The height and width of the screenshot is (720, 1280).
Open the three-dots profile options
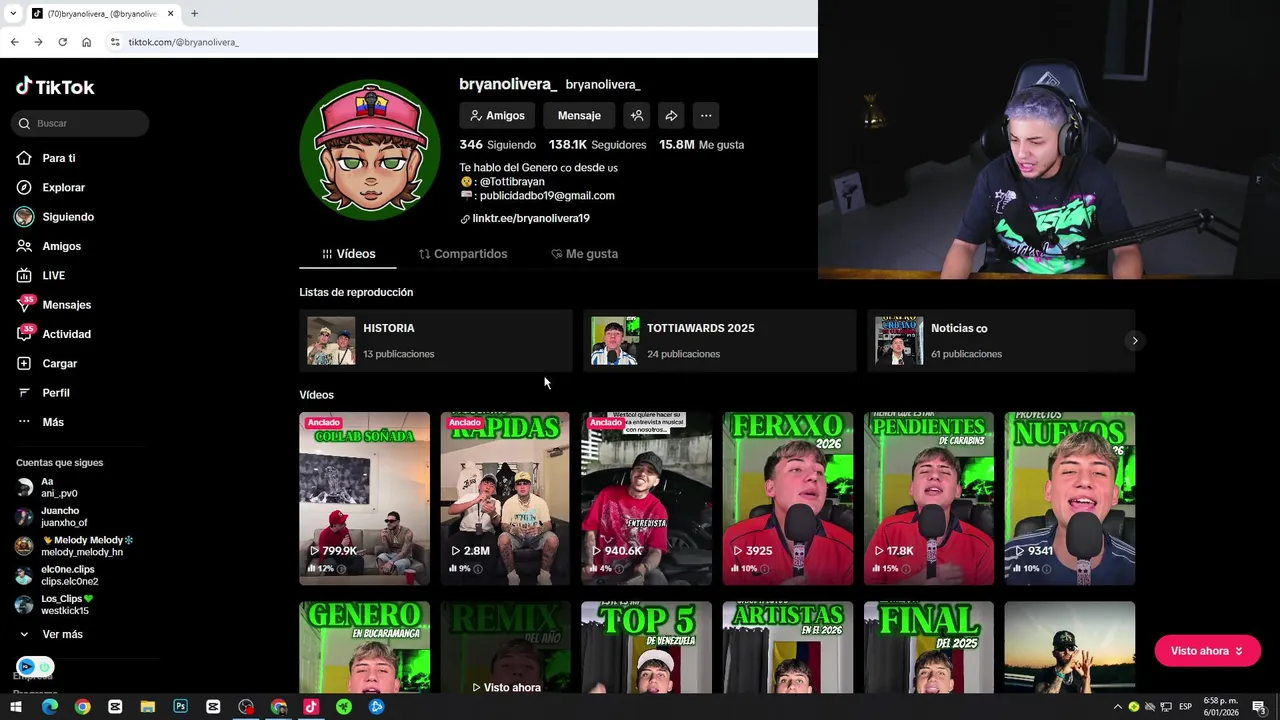point(706,116)
